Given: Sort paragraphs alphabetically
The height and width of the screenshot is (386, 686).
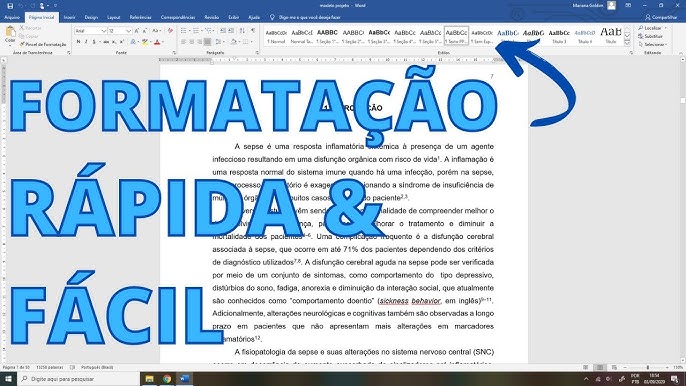Looking at the screenshot, I should pyautogui.click(x=242, y=31).
